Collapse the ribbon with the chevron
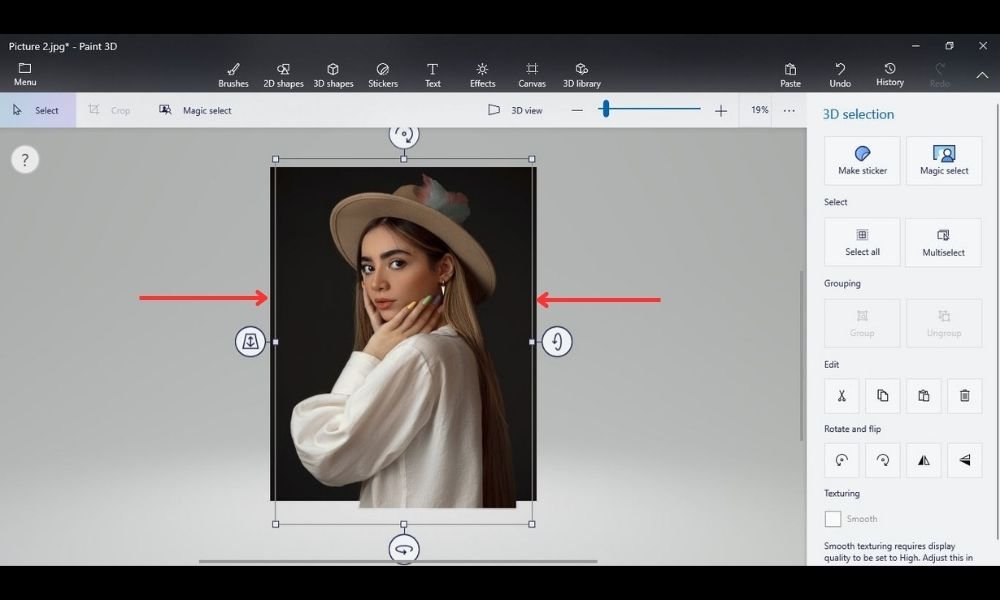This screenshot has width=1000, height=600. [982, 75]
